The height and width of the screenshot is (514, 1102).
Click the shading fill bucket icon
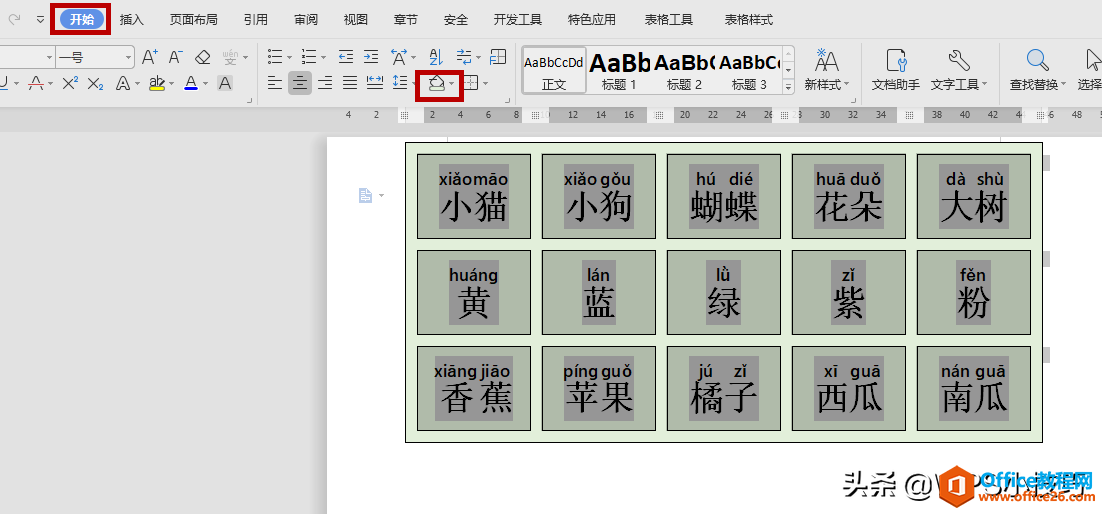(435, 84)
